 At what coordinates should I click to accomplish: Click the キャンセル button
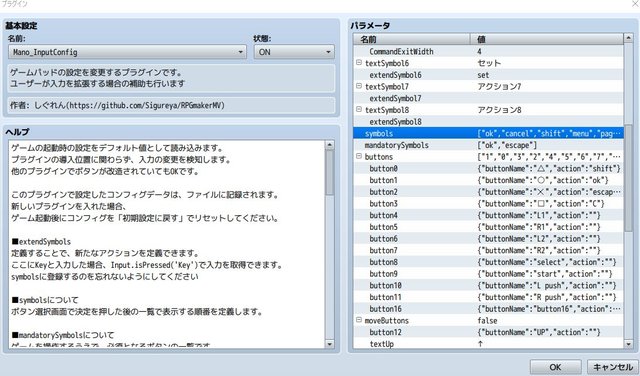coord(613,367)
